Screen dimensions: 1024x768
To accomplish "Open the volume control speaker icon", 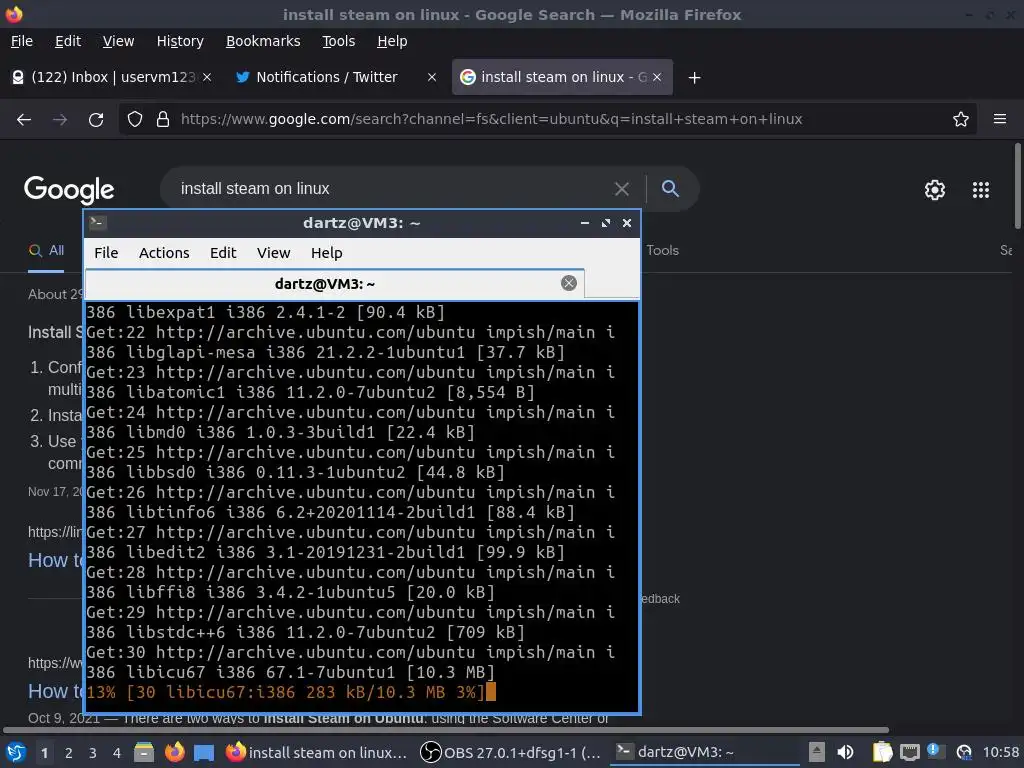I will click(845, 753).
